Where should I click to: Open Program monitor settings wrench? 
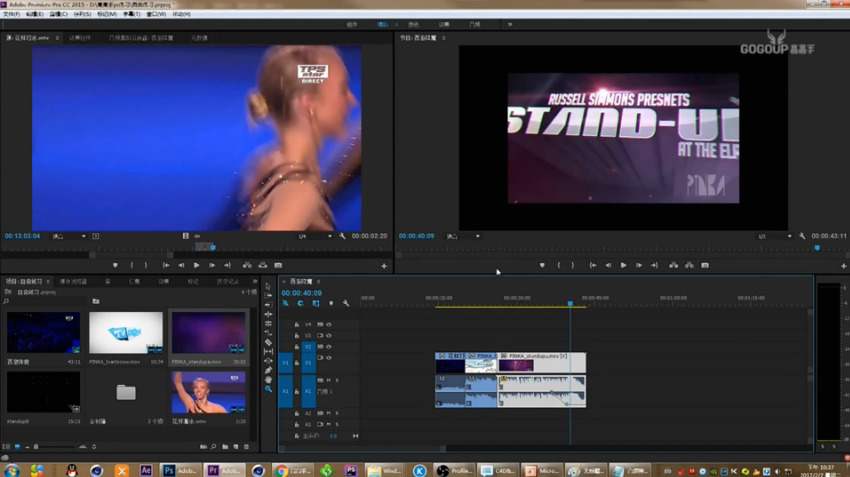pos(802,236)
